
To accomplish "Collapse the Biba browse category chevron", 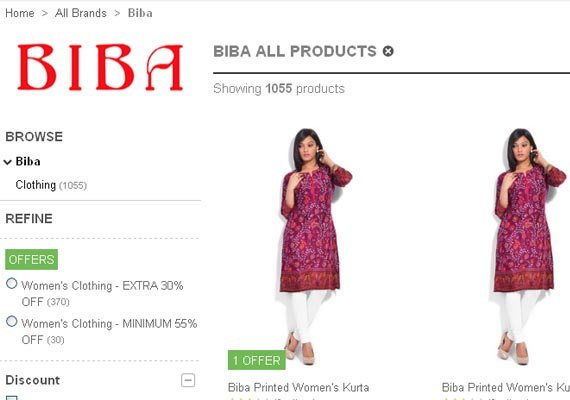I will pos(8,162).
